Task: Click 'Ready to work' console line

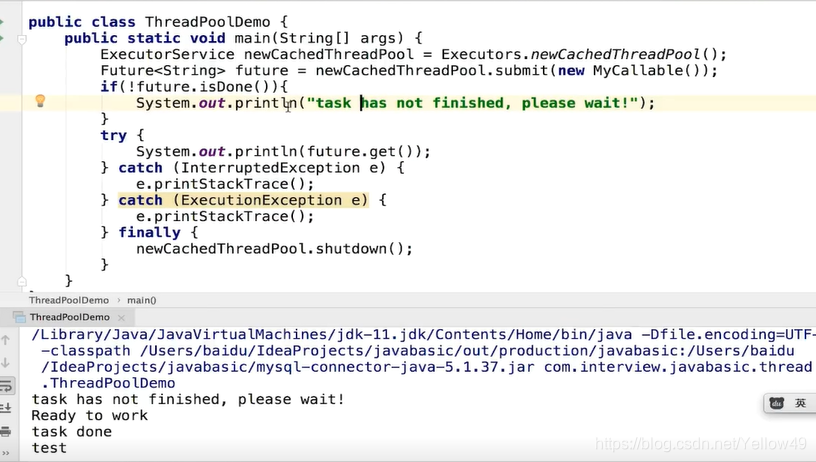Action: pyautogui.click(x=90, y=416)
